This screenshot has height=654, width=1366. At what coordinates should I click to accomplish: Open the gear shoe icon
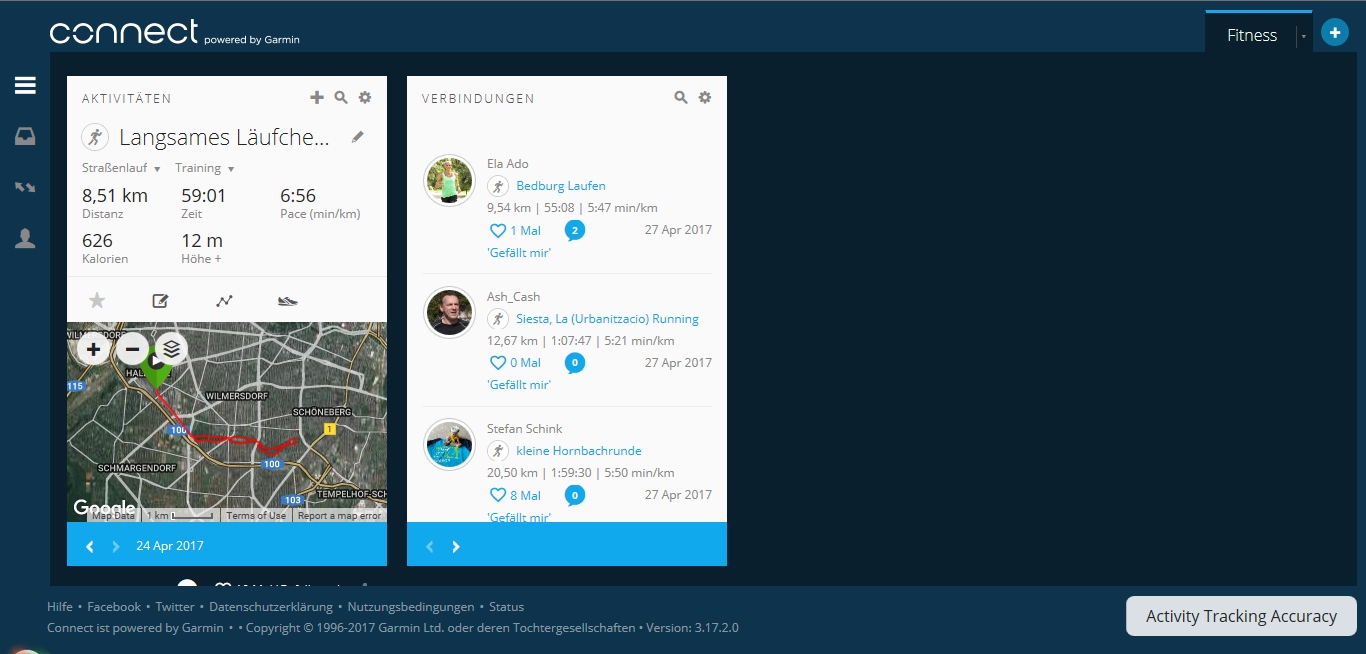pyautogui.click(x=288, y=300)
